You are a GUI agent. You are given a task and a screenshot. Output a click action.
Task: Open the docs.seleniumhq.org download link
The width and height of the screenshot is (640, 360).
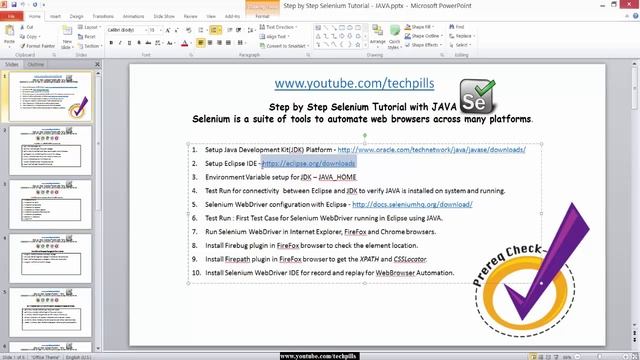(412, 204)
